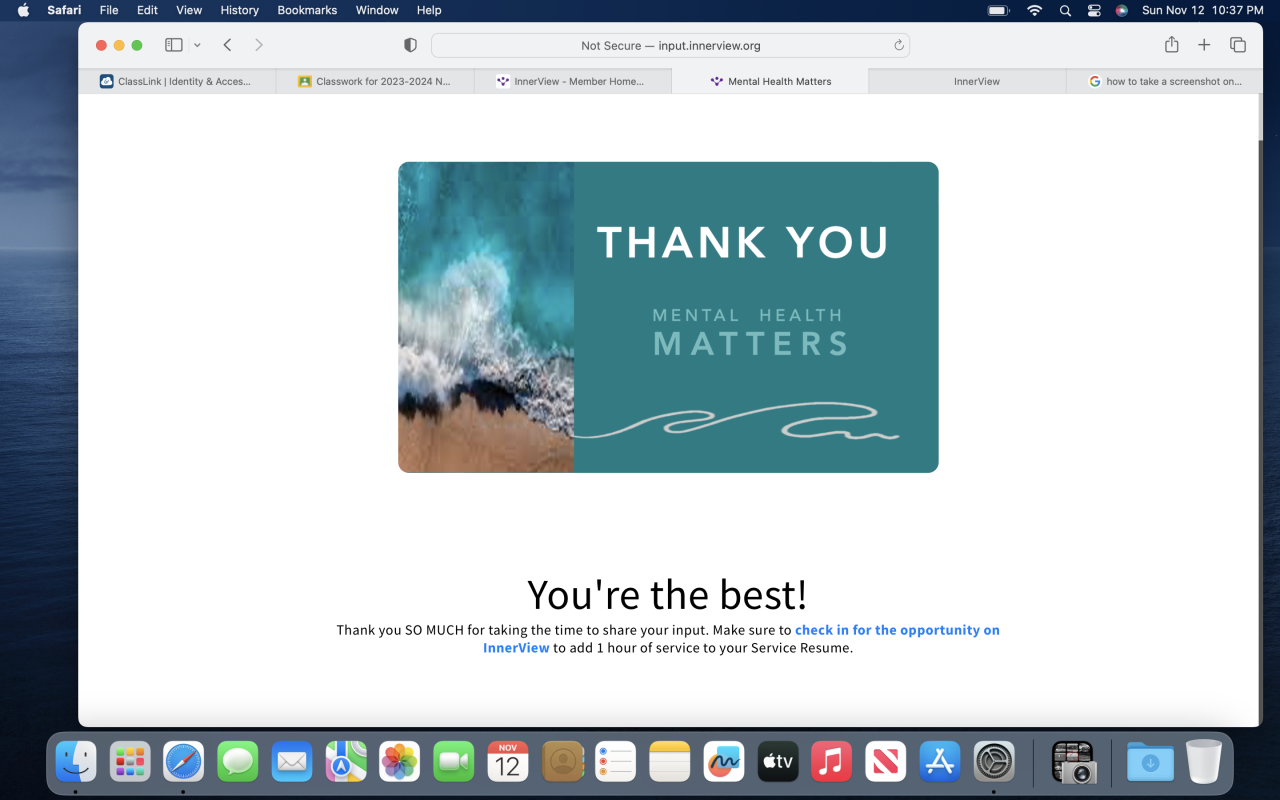Select the Mental Health Matters tab
Screen dimensions: 1280x800
[771, 82]
